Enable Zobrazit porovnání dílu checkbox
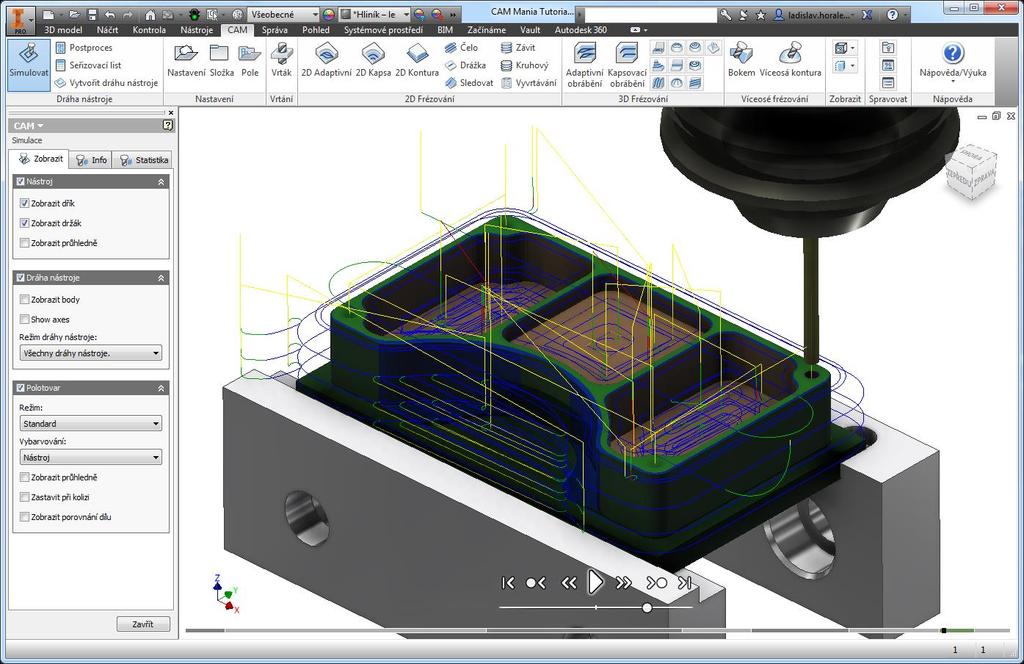Viewport: 1024px width, 664px height. 24,516
